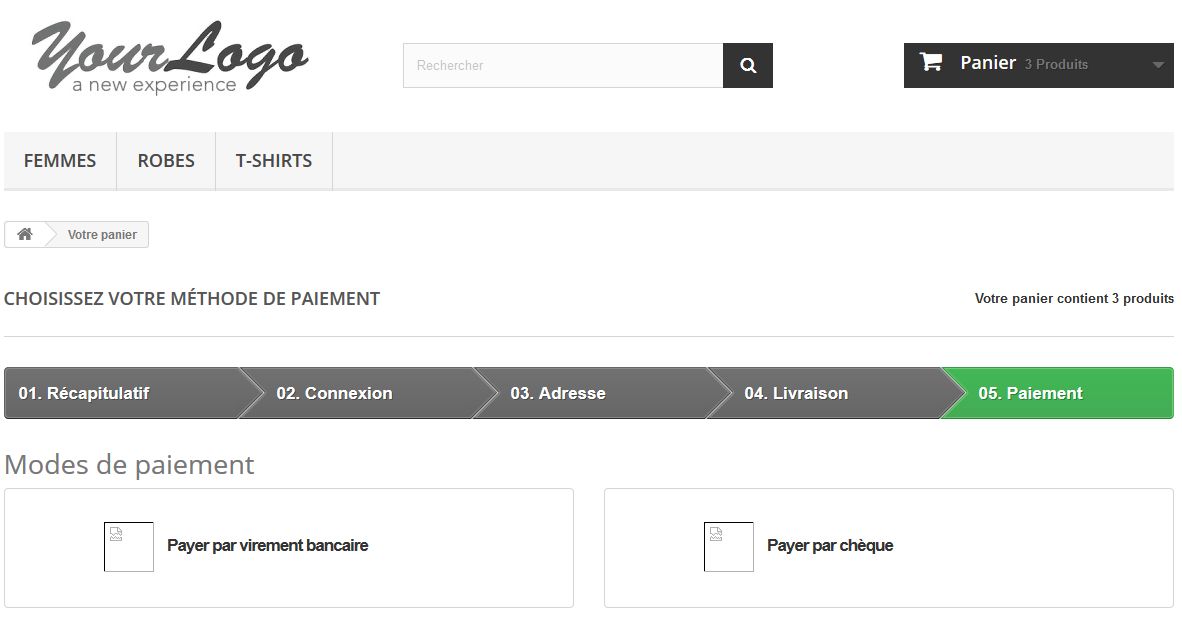Click the home breadcrumb icon
Image resolution: width=1182 pixels, height=618 pixels.
tap(25, 234)
